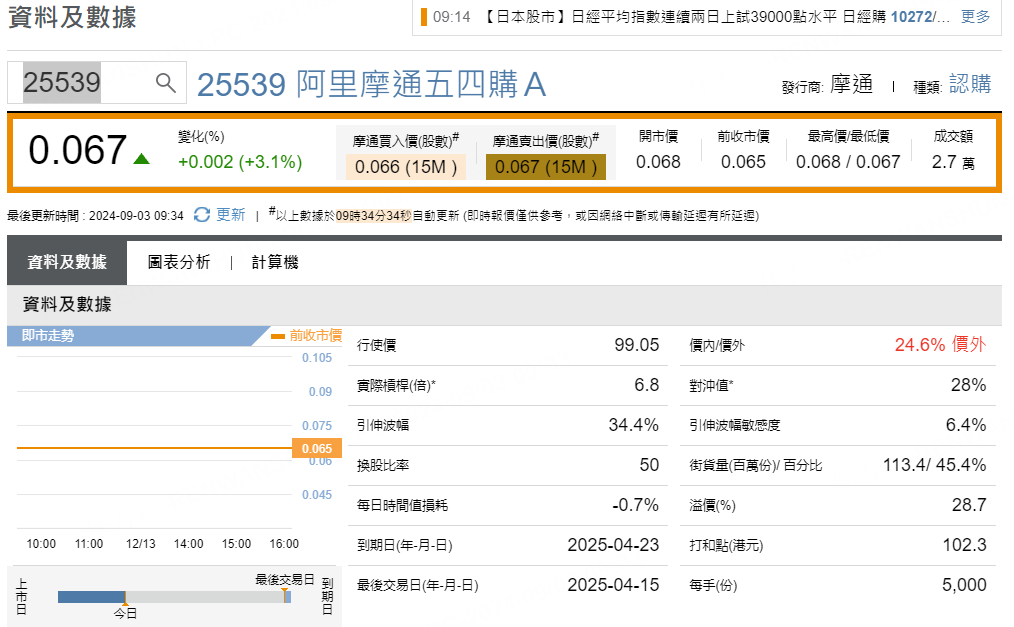Viewport: 1014px width, 627px height.
Task: Click the 24.6% 價外 value
Action: 940,345
